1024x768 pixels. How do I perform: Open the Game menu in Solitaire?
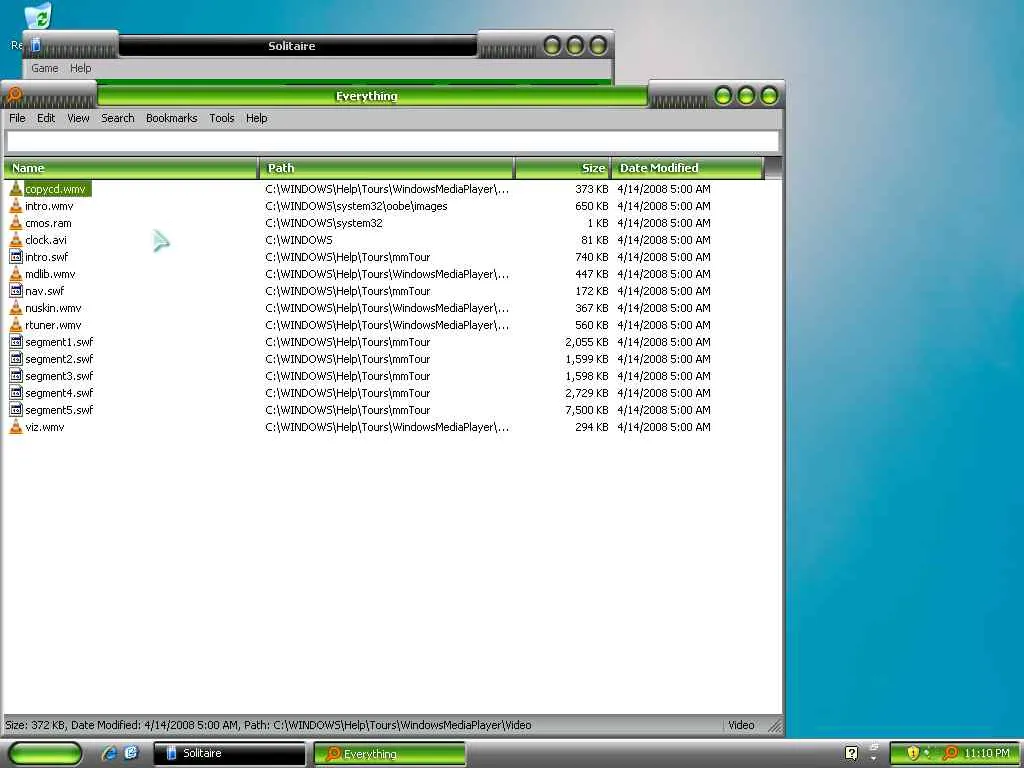pos(44,68)
